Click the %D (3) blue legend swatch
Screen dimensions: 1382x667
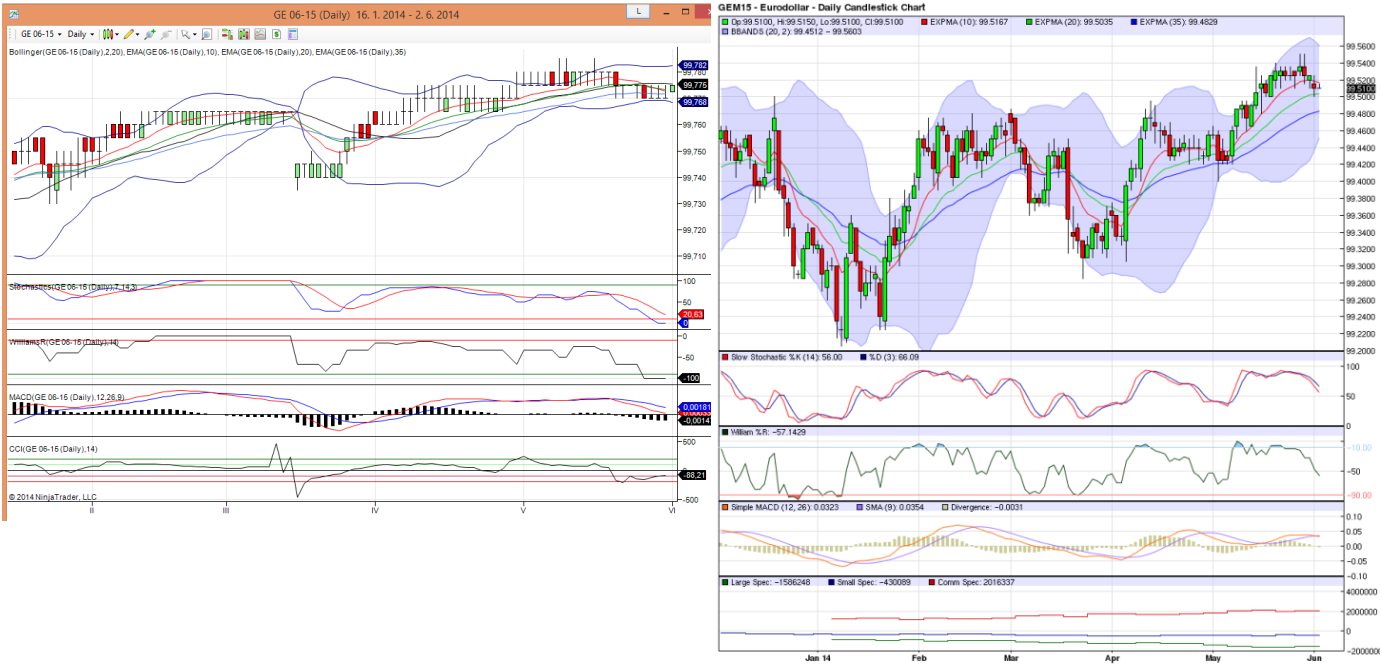pos(863,357)
